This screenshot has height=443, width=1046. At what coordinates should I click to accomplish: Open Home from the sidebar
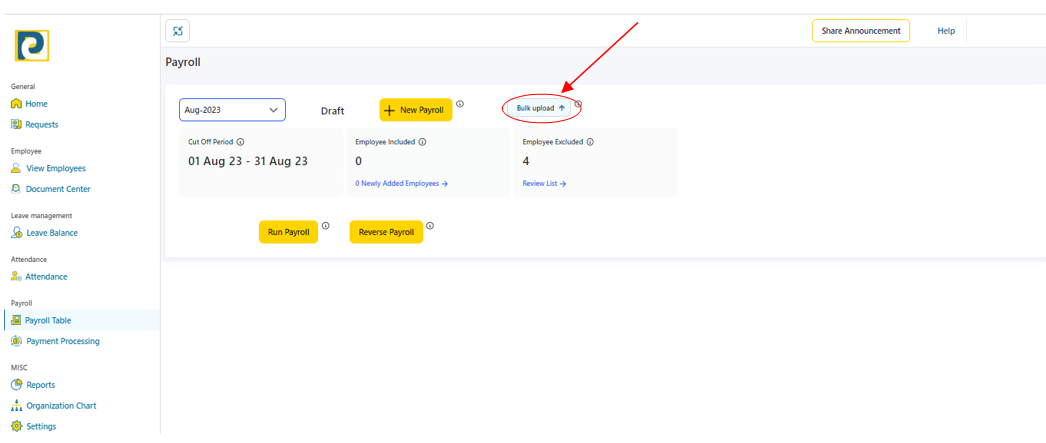36,104
